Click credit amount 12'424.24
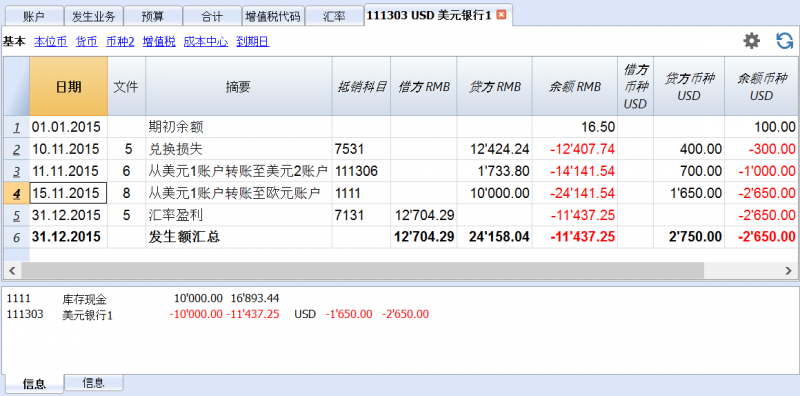This screenshot has height=396, width=800. pyautogui.click(x=495, y=149)
